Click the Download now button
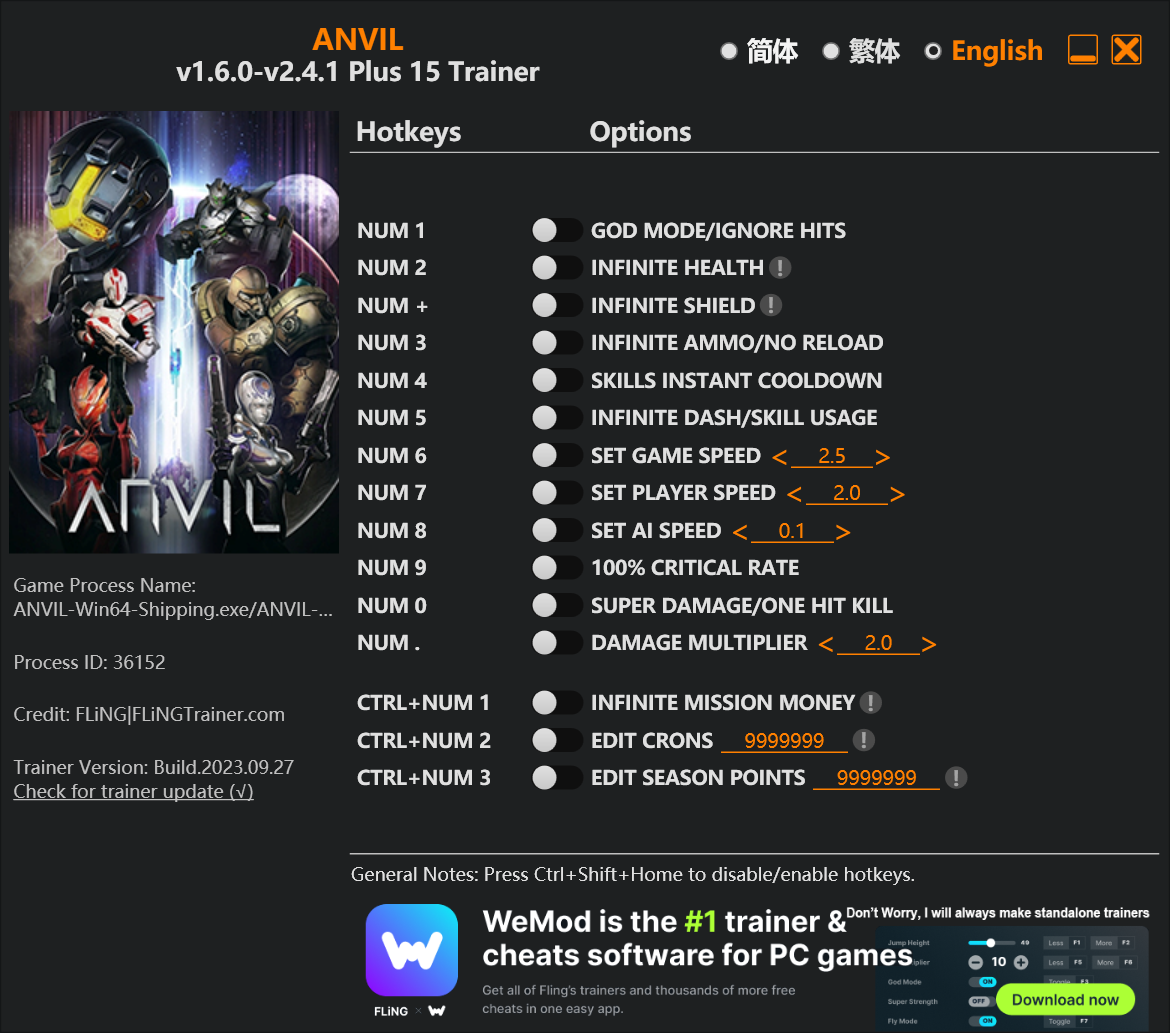1170x1033 pixels. [x=1065, y=999]
